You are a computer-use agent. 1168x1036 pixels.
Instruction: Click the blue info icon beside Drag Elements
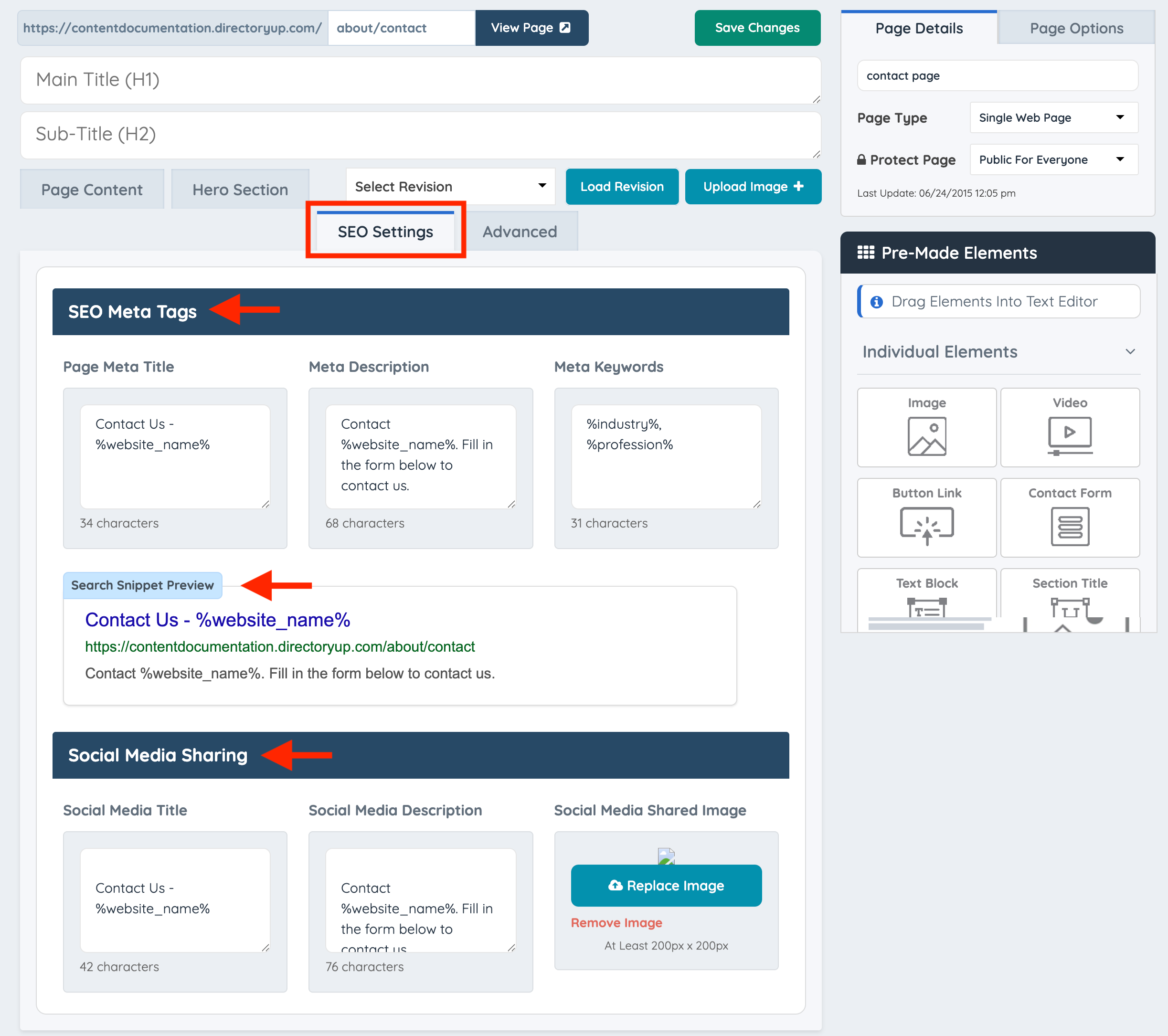876,302
